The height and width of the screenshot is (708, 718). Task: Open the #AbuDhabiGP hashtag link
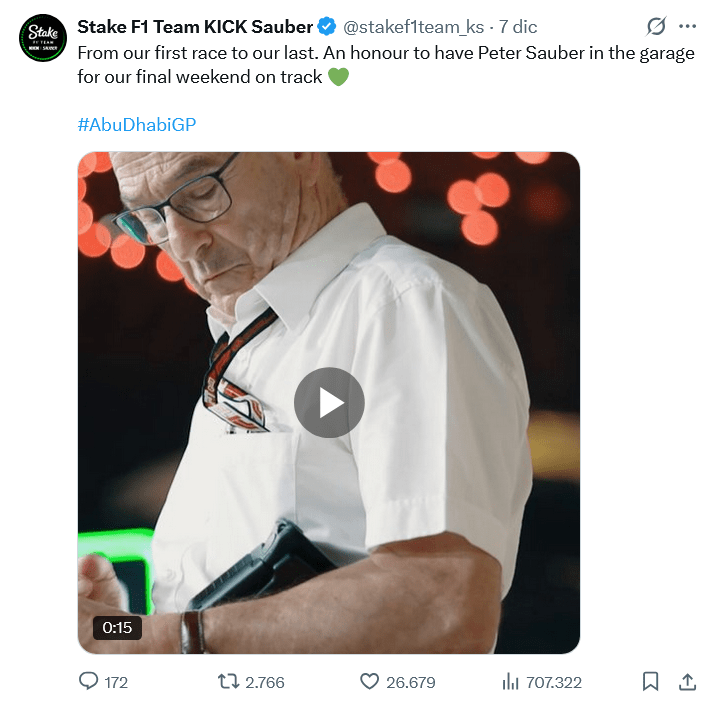point(136,125)
